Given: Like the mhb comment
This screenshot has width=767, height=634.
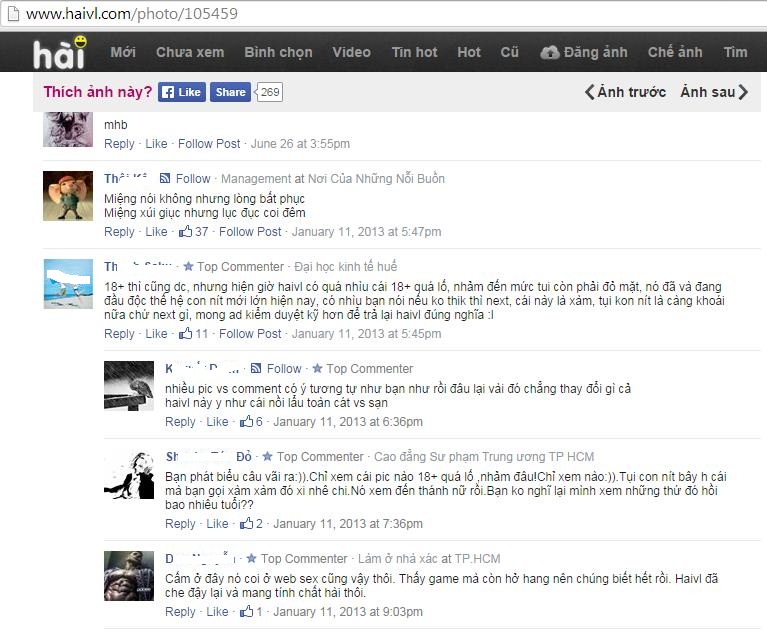Looking at the screenshot, I should pyautogui.click(x=156, y=144).
